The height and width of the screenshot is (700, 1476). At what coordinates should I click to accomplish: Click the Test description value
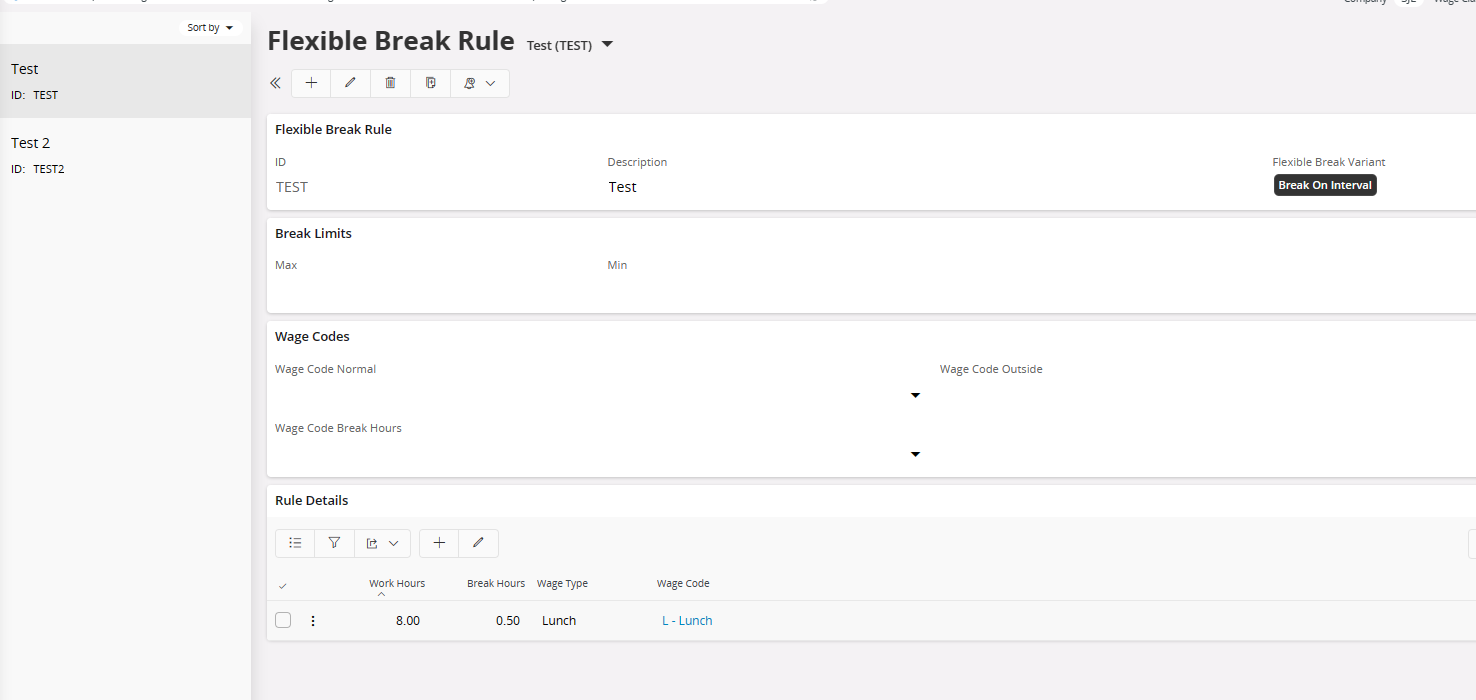click(x=622, y=187)
